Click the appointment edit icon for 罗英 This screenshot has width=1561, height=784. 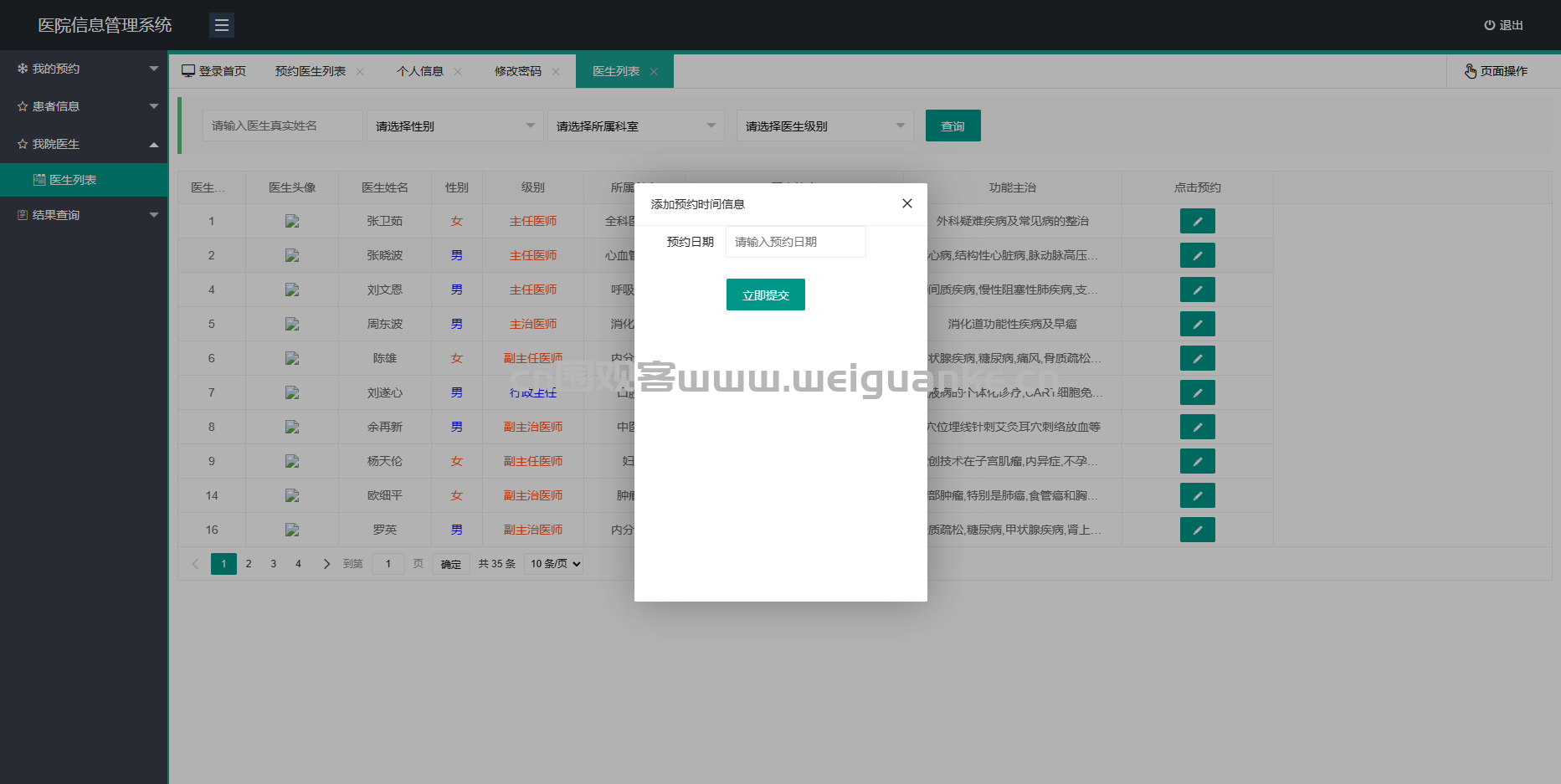(1198, 530)
